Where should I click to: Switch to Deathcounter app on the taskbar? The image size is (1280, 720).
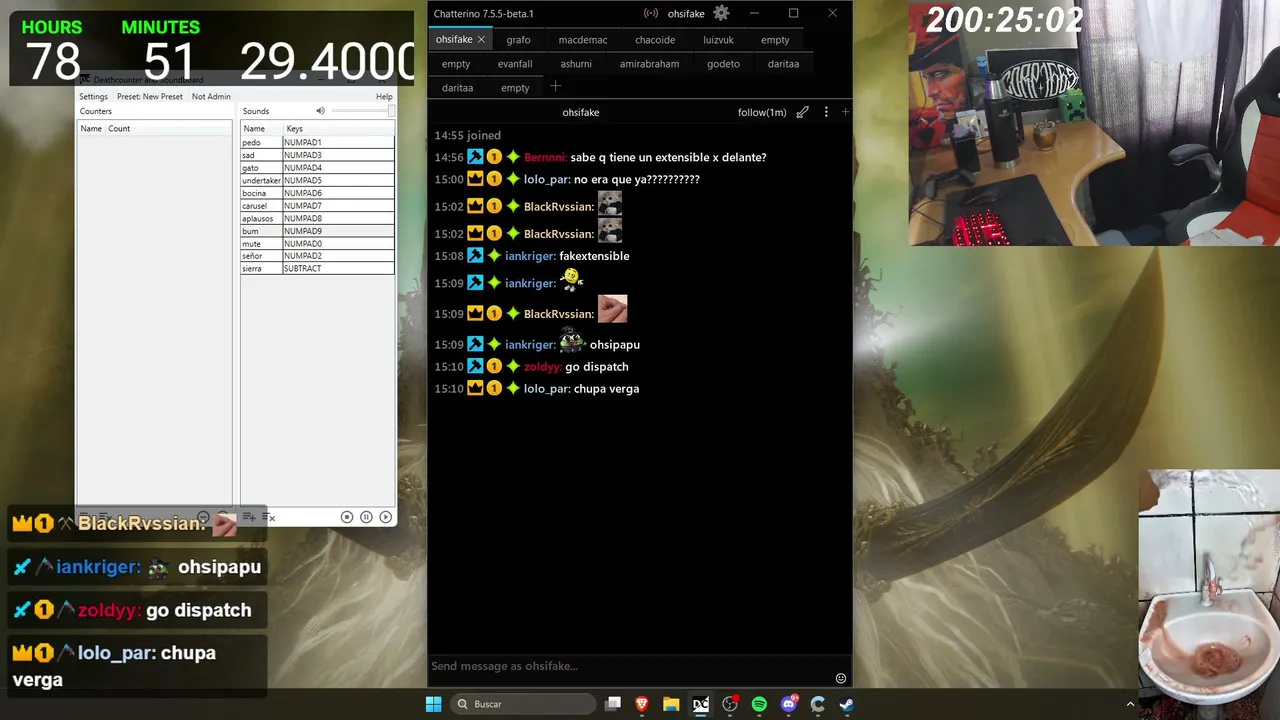click(x=701, y=704)
